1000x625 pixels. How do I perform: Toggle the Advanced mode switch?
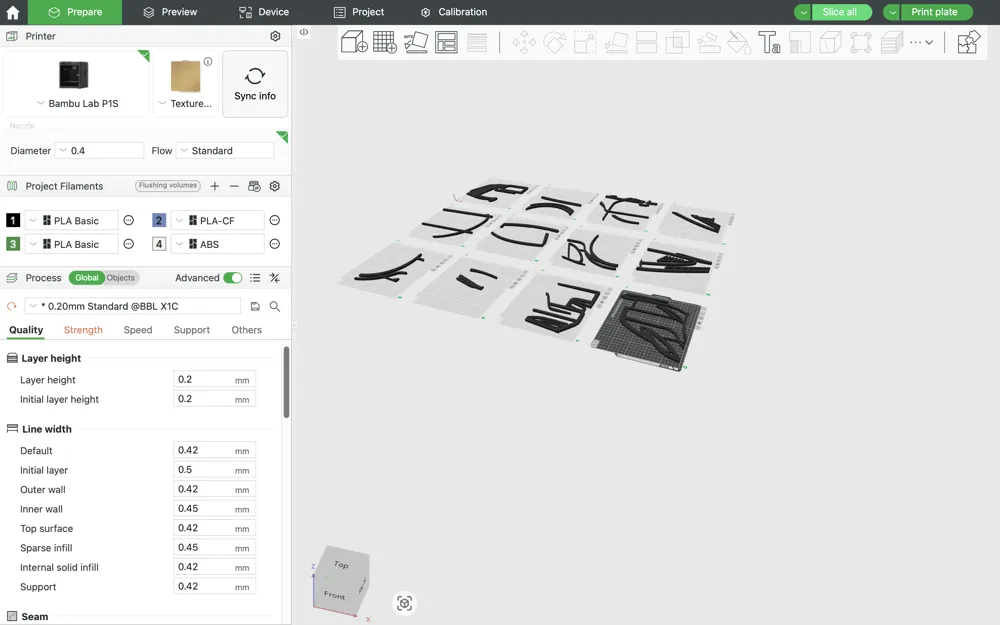tap(233, 278)
